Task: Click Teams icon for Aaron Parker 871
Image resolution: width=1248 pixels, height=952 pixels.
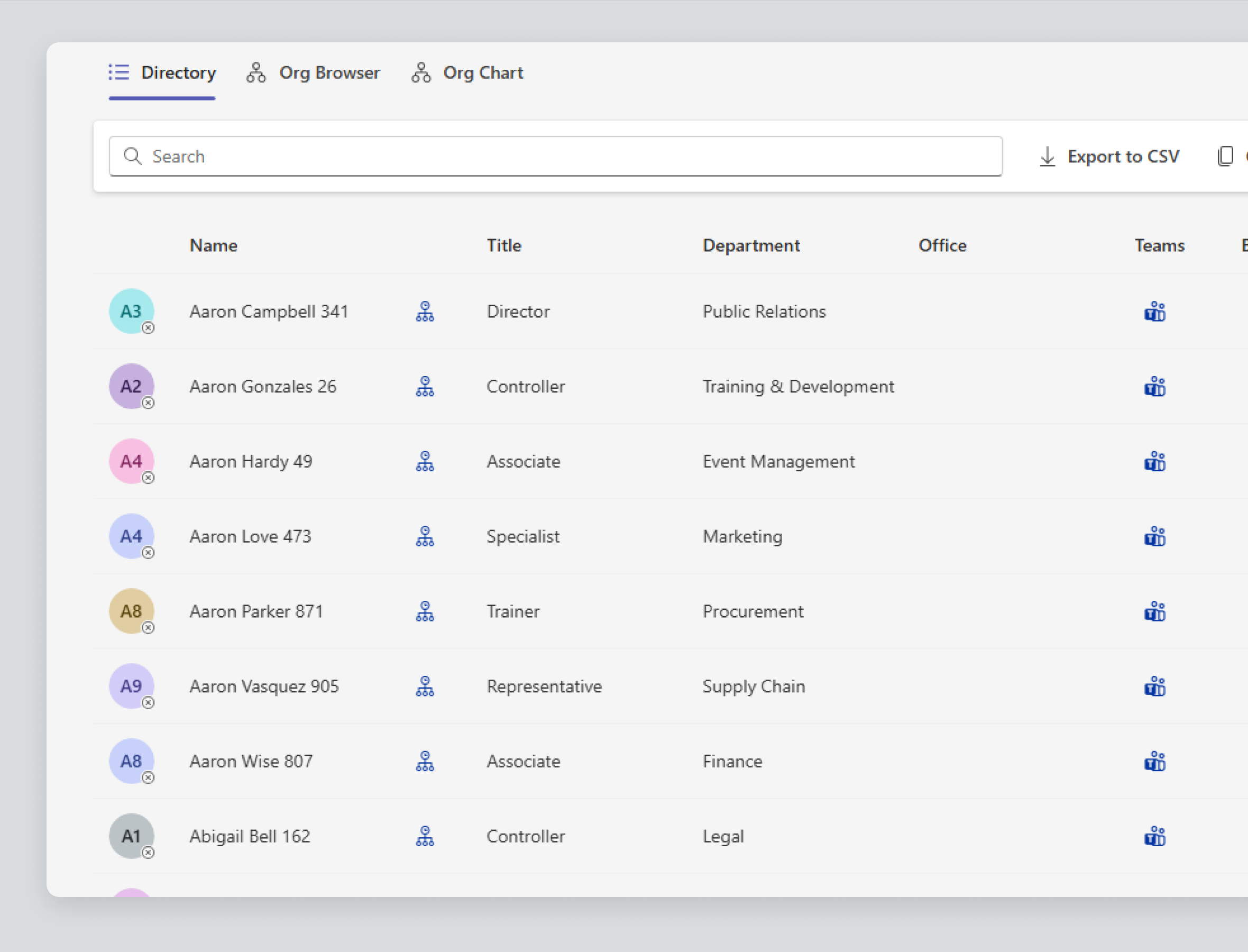Action: pos(1154,611)
